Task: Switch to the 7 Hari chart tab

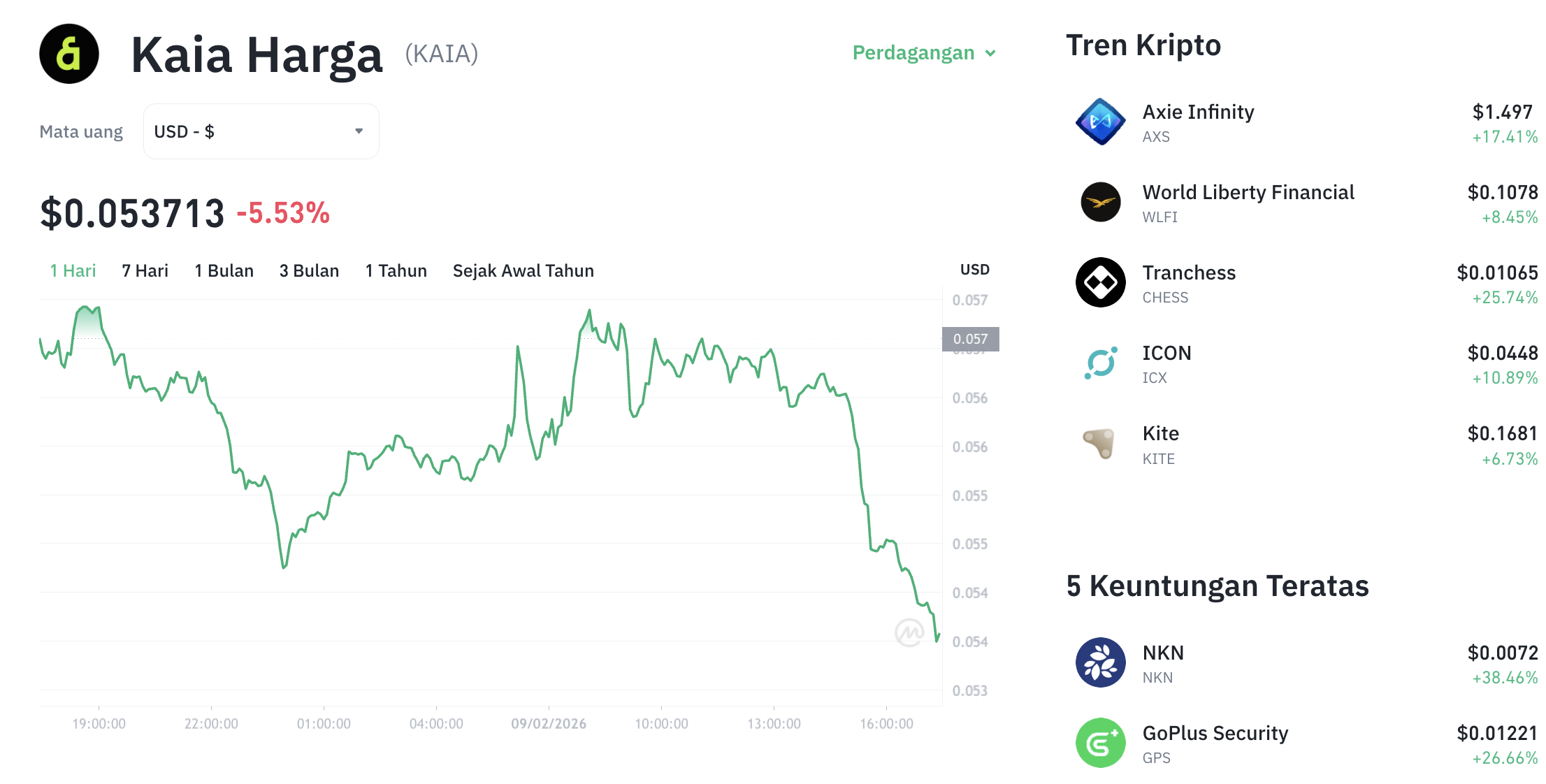Action: pos(145,270)
